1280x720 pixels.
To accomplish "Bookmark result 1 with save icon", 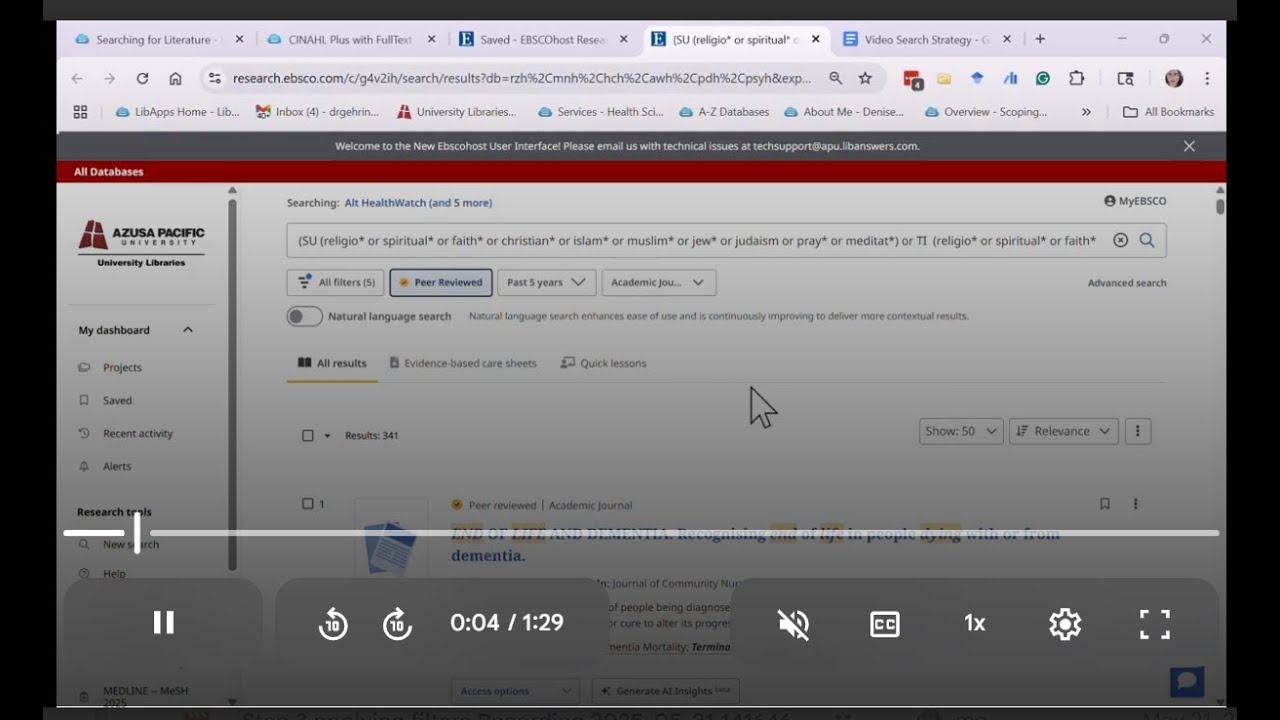I will tap(1105, 504).
